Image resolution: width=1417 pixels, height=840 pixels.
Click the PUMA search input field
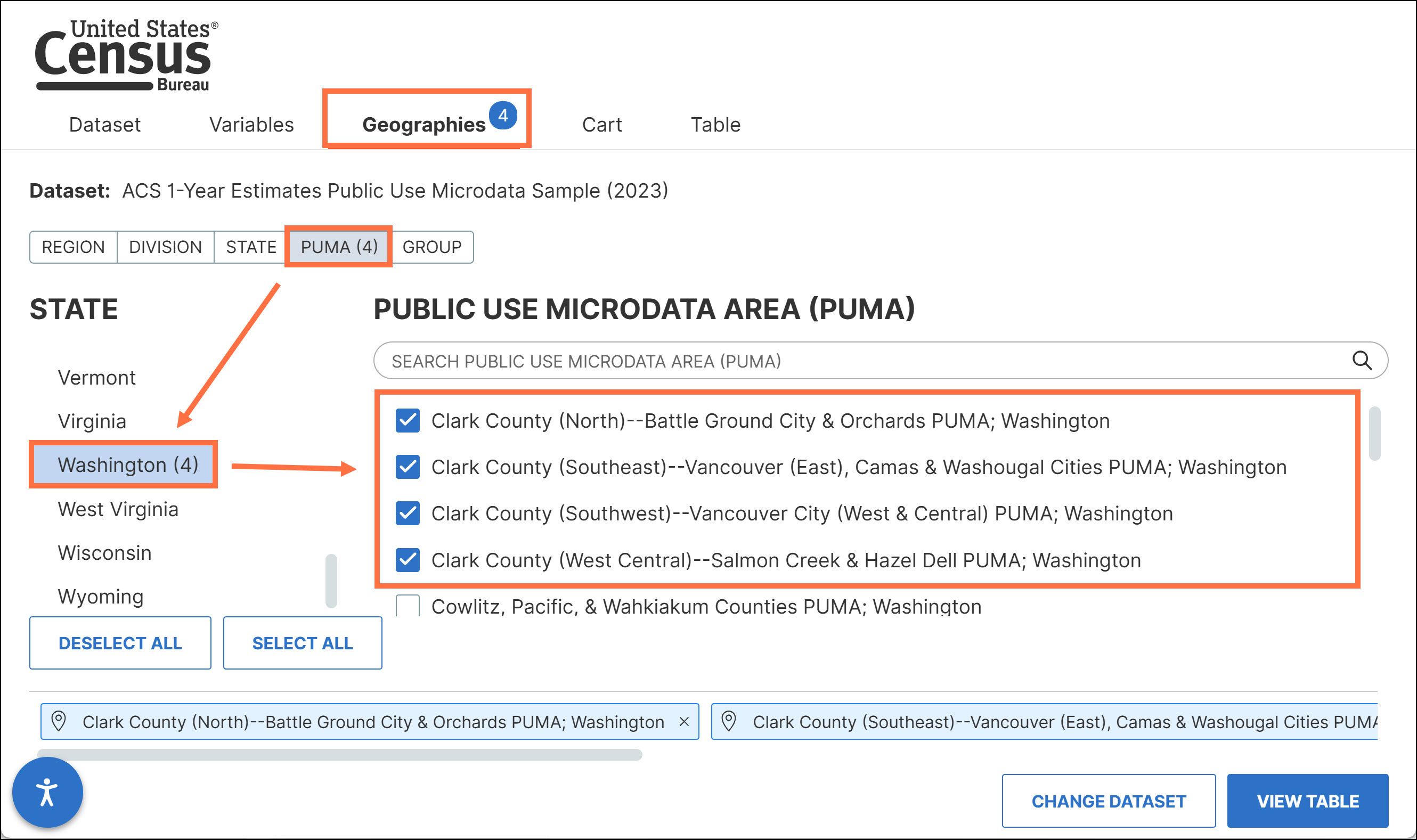849,361
